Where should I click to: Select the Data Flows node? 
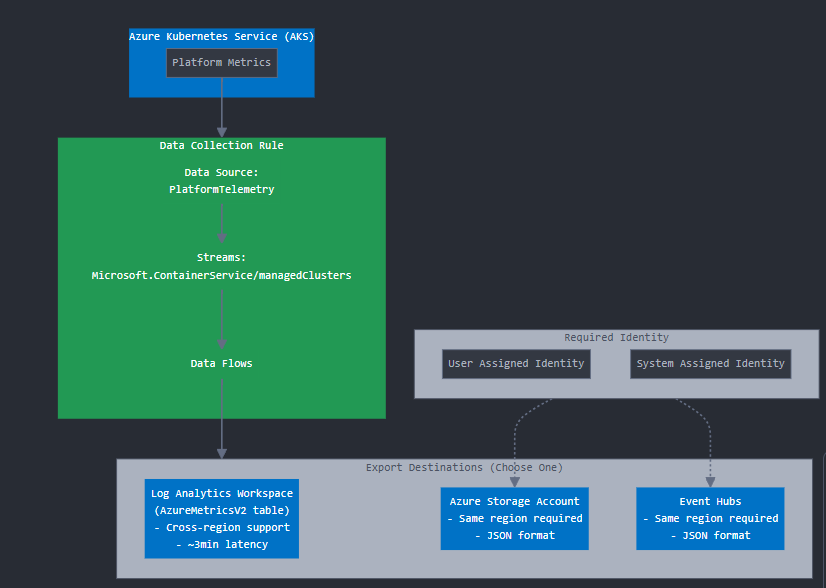coord(222,364)
